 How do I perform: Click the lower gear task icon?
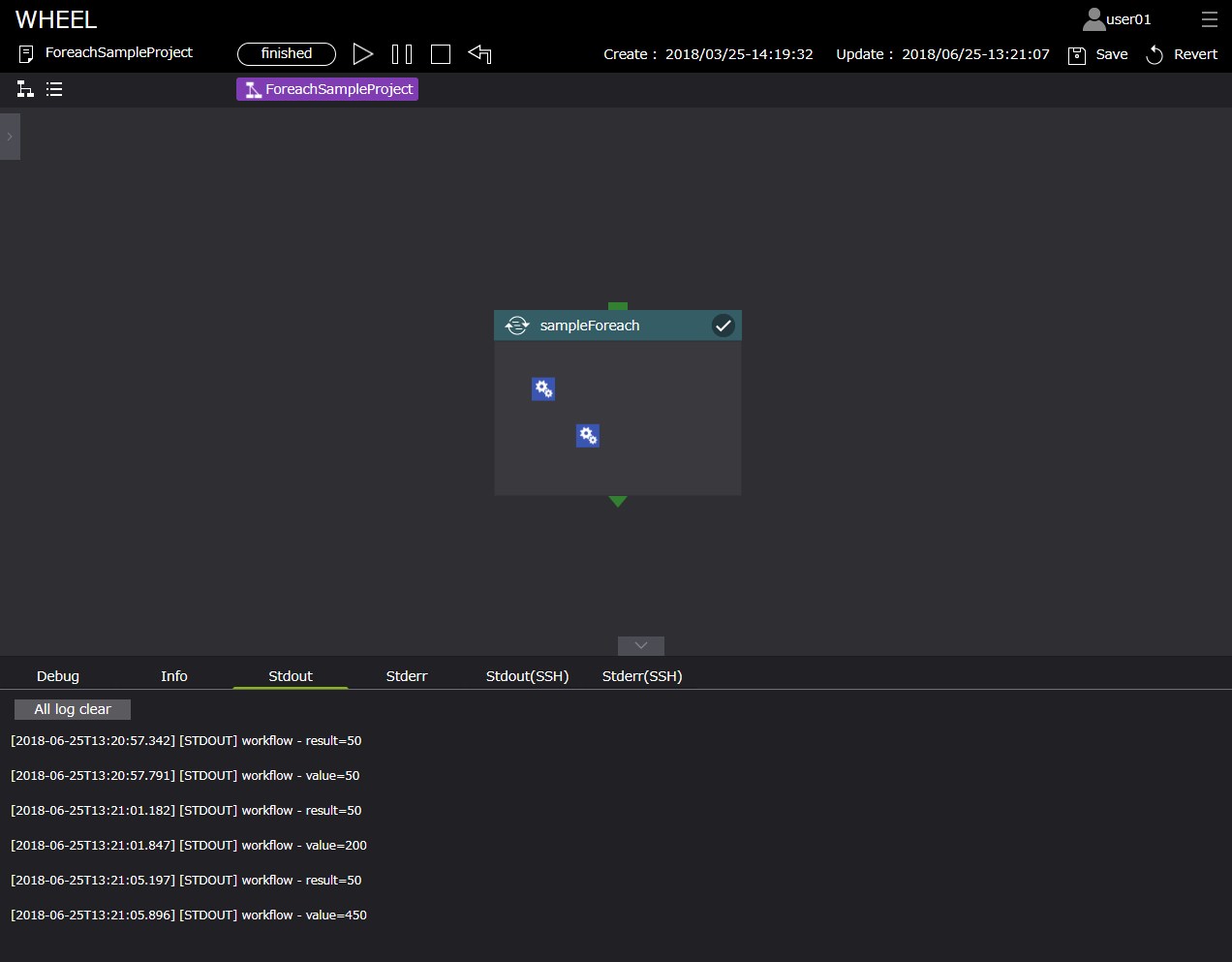click(588, 435)
